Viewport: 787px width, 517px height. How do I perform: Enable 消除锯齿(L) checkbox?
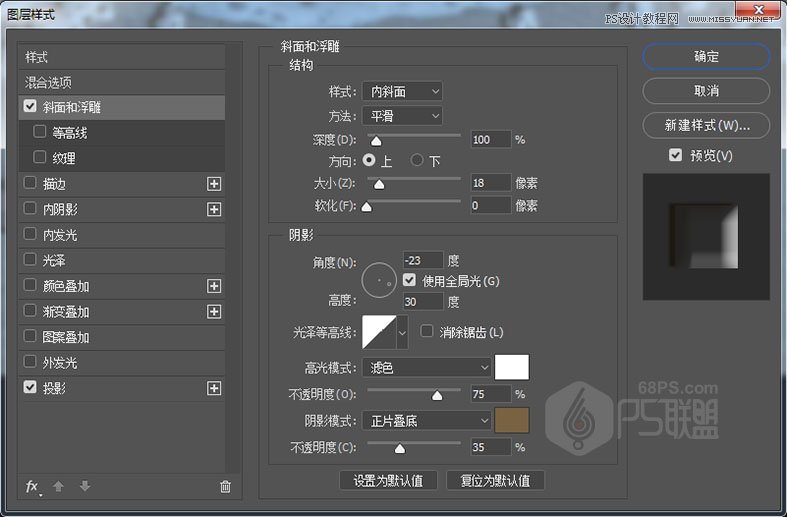coord(427,331)
